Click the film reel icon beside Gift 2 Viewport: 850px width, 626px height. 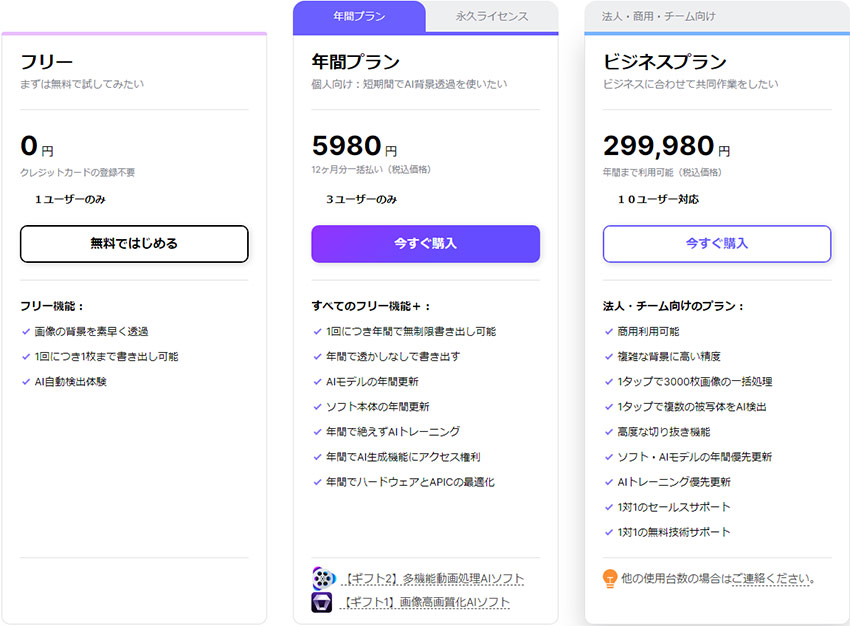click(323, 579)
